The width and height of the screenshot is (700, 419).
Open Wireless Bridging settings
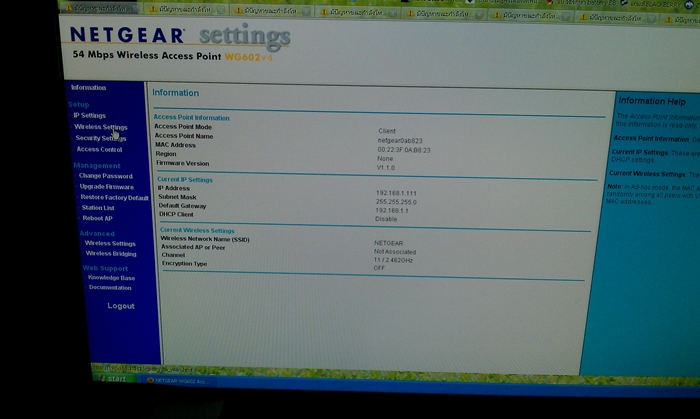pyautogui.click(x=110, y=254)
